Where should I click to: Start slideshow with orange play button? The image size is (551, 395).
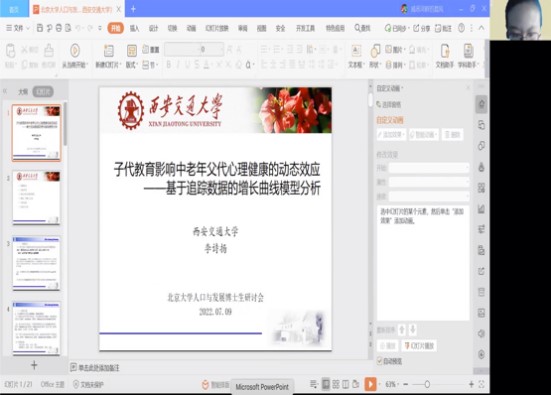click(x=370, y=384)
